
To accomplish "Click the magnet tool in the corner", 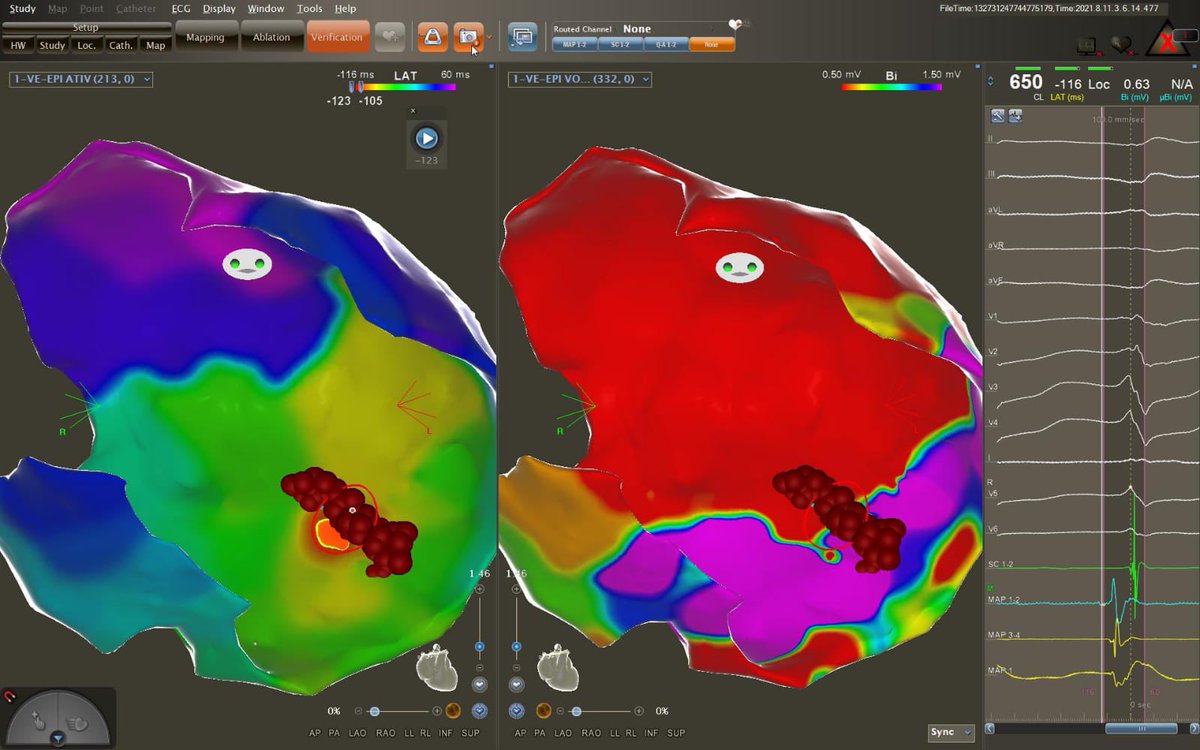I will [x=11, y=698].
